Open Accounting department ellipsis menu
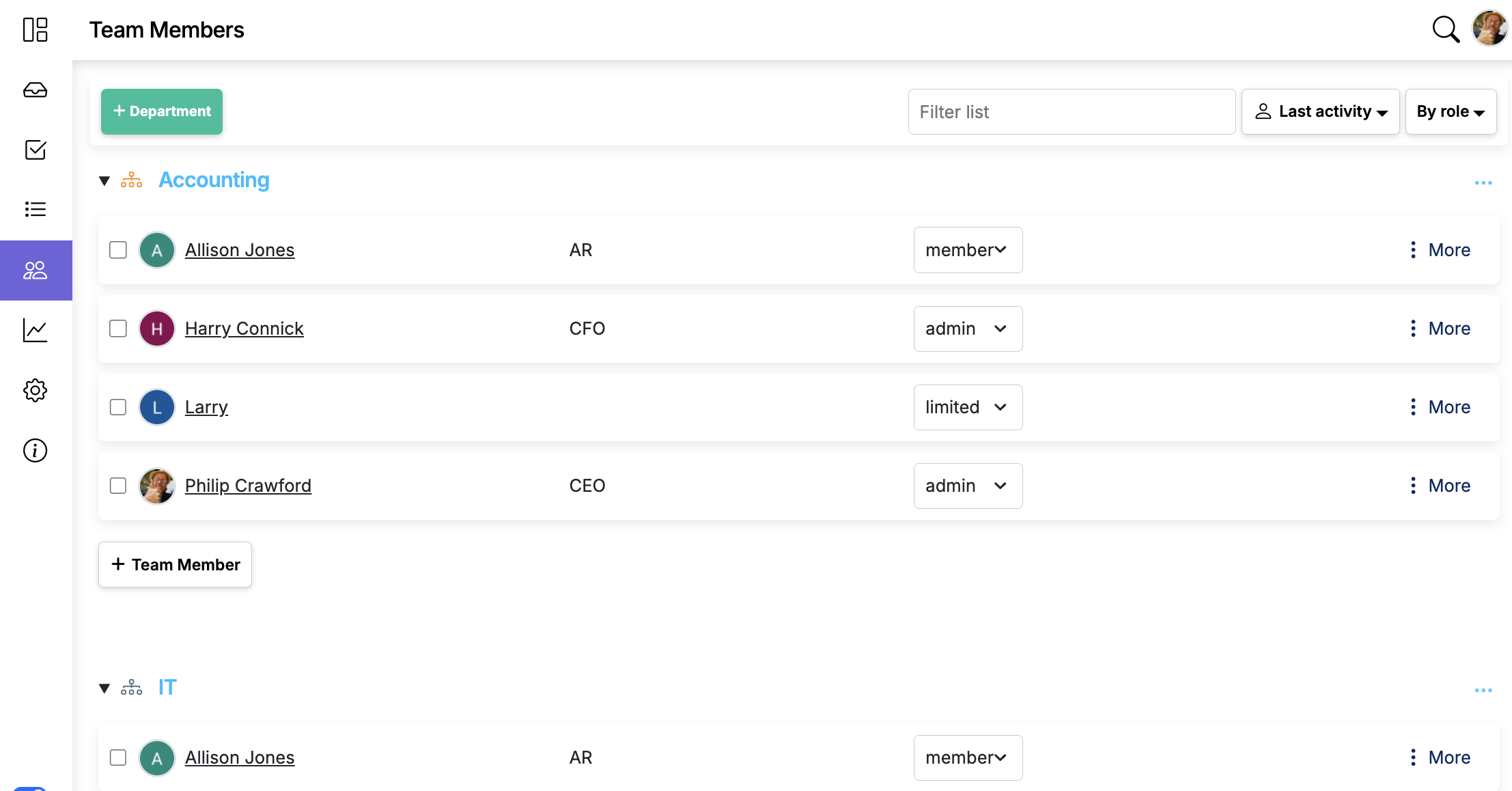Image resolution: width=1512 pixels, height=791 pixels. (x=1483, y=182)
